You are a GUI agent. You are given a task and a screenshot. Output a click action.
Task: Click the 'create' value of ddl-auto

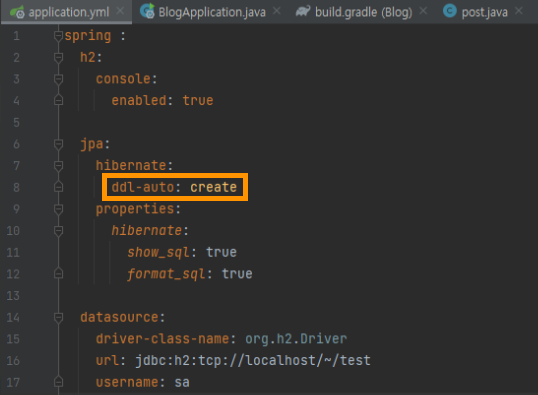(213, 187)
